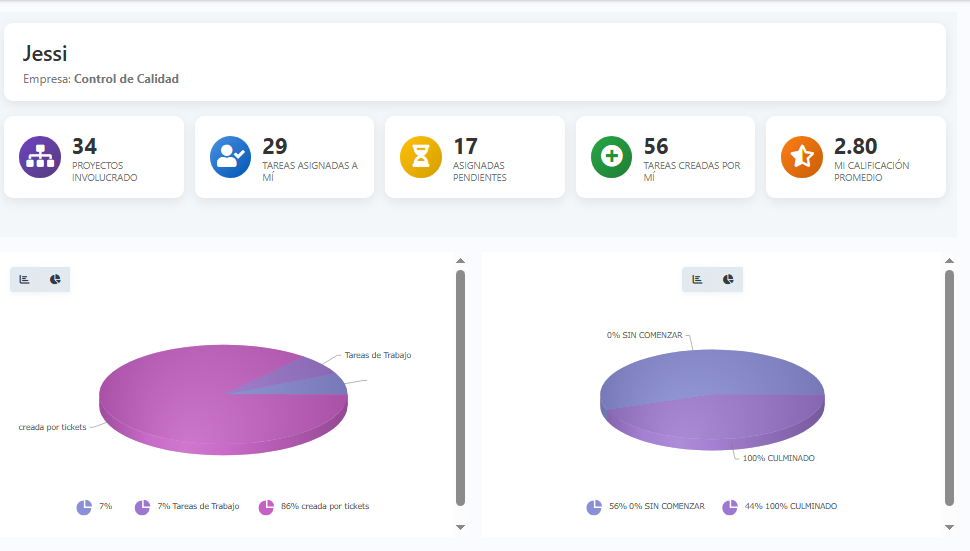Open the '34 Proyectos Involucrado' card
970x551 pixels.
(94, 157)
